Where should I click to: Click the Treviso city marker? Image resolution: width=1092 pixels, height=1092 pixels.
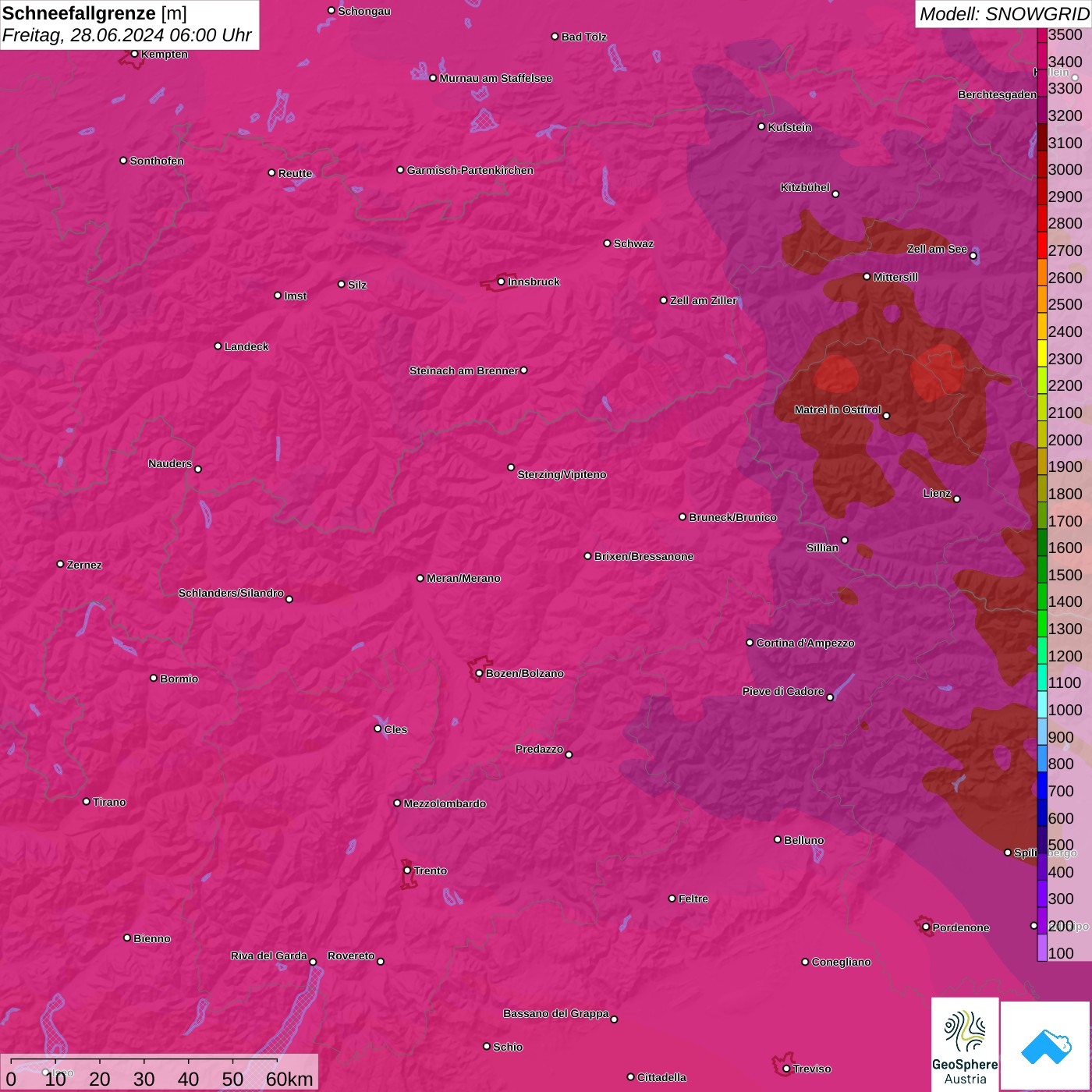click(786, 1069)
